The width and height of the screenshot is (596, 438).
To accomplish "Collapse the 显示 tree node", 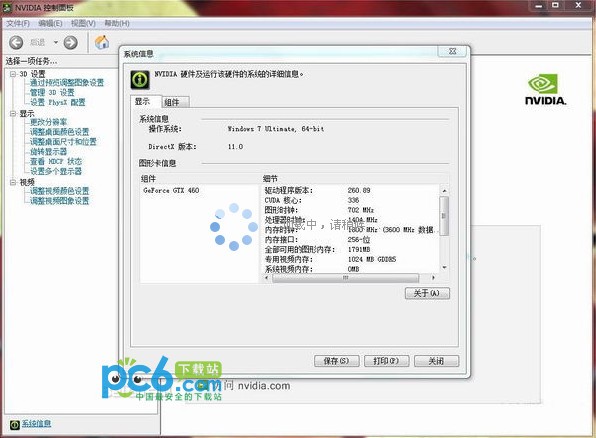I will (x=13, y=113).
